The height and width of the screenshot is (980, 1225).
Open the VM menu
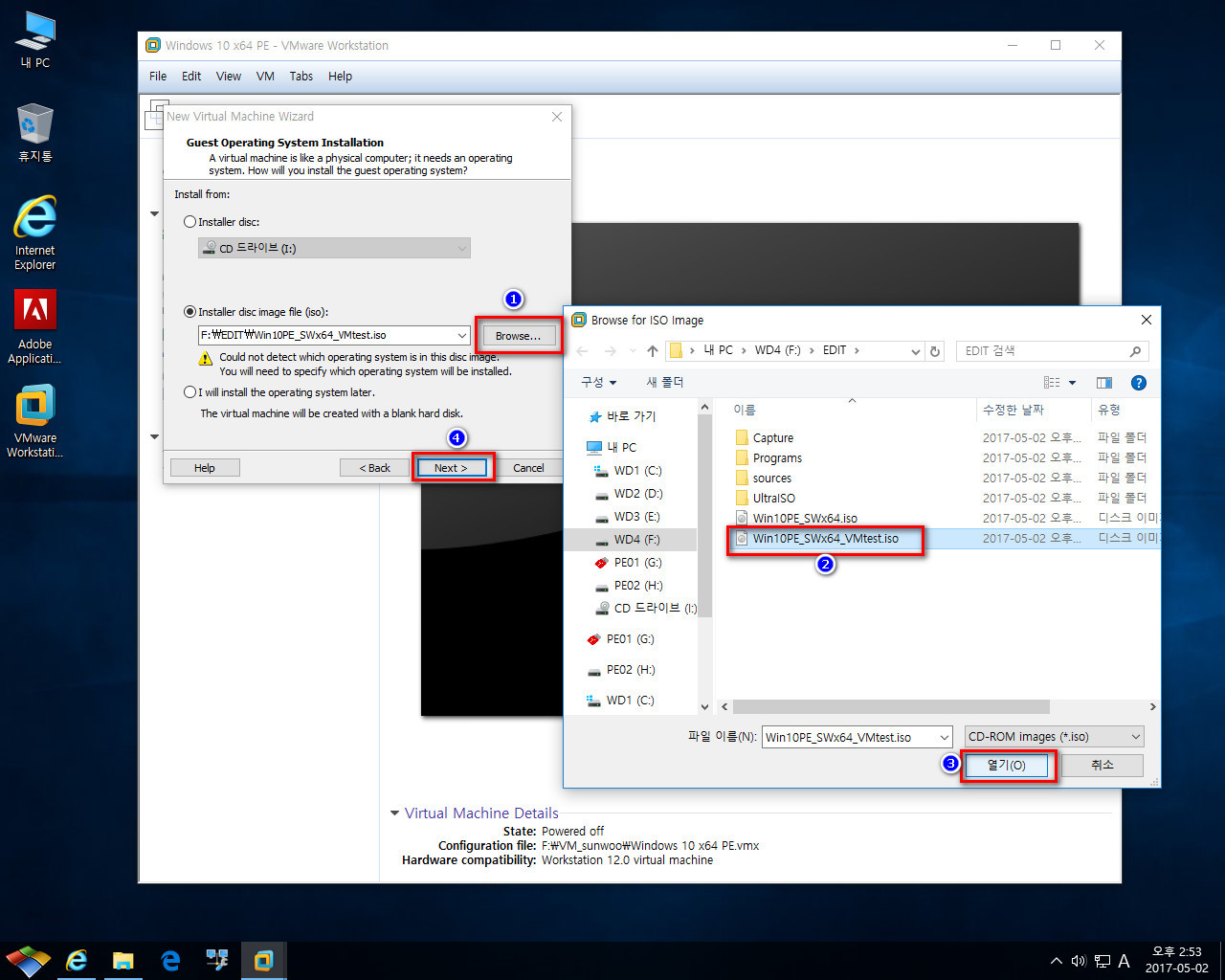265,77
